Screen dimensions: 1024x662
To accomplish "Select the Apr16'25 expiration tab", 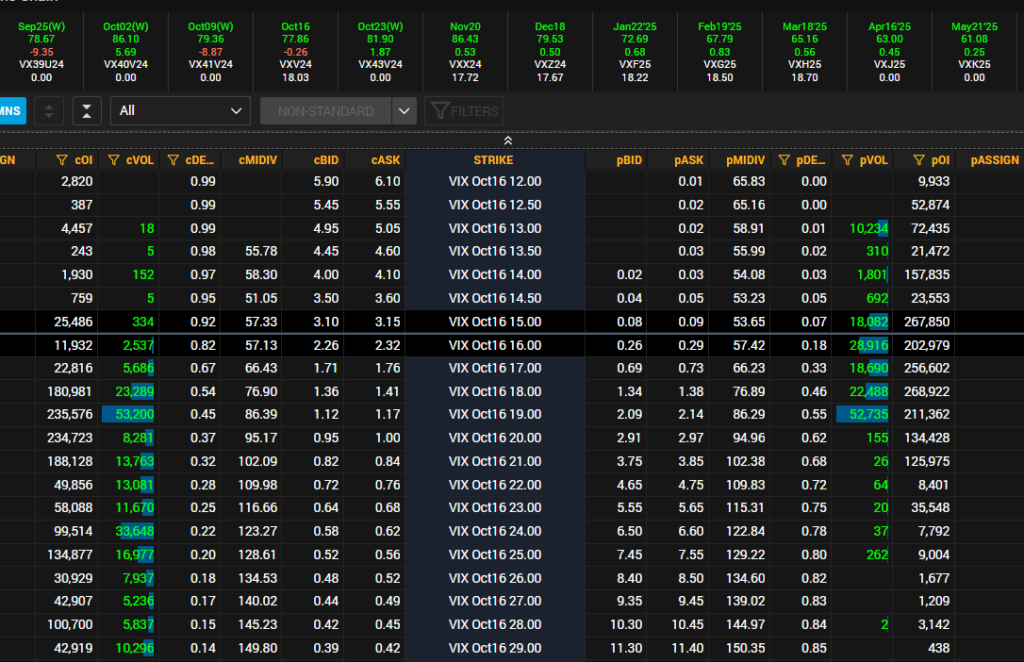I will tap(890, 52).
